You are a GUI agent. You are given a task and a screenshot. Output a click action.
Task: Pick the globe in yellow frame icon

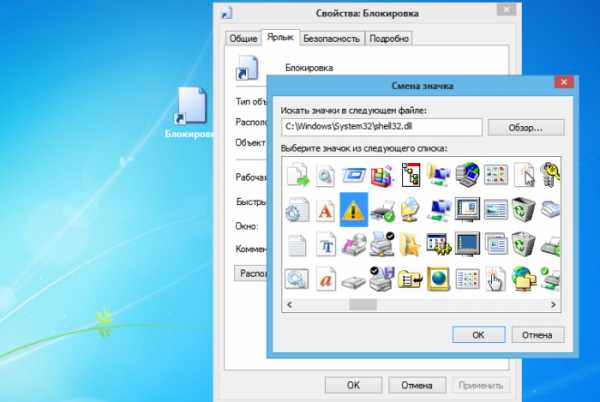(439, 278)
